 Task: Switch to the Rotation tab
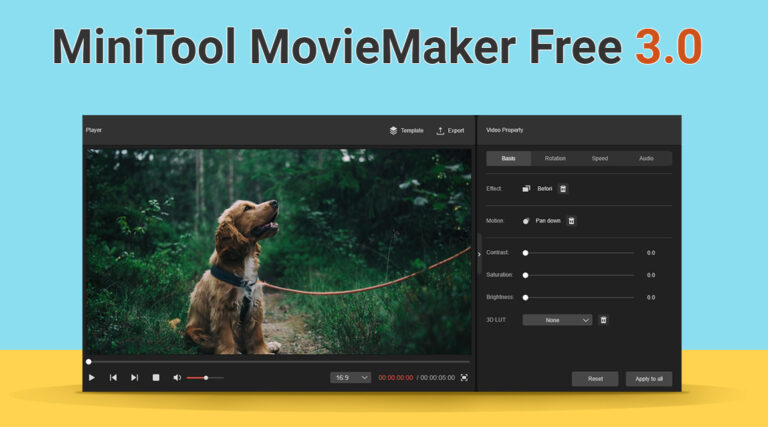coord(555,158)
